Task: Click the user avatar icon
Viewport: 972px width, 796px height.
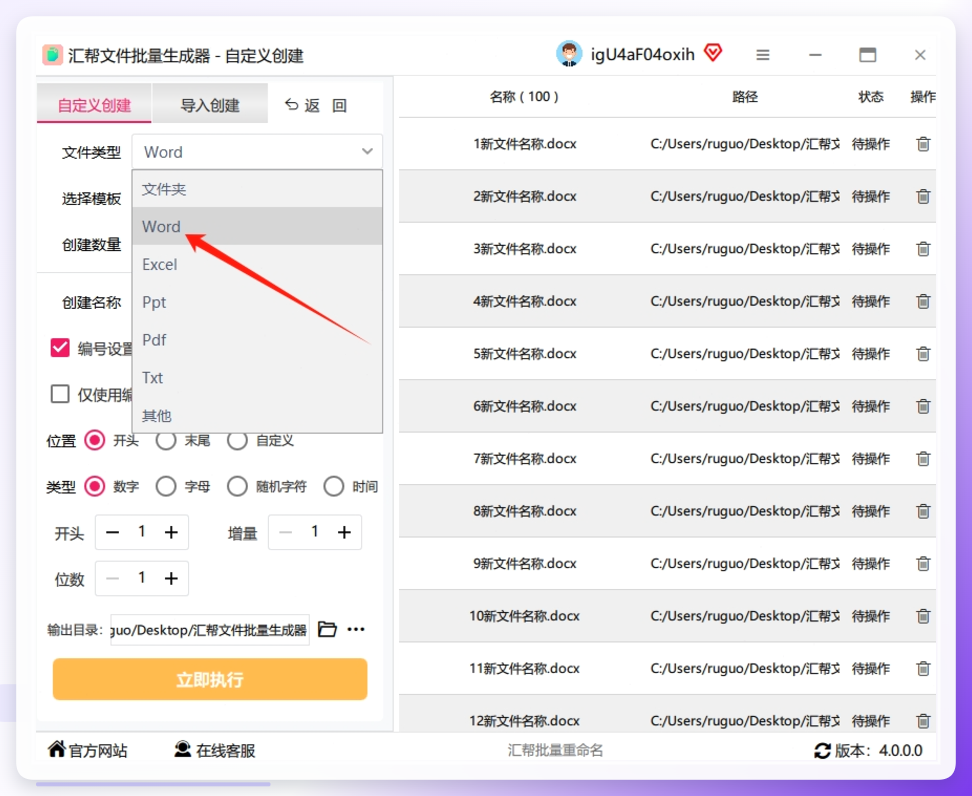Action: 568,54
